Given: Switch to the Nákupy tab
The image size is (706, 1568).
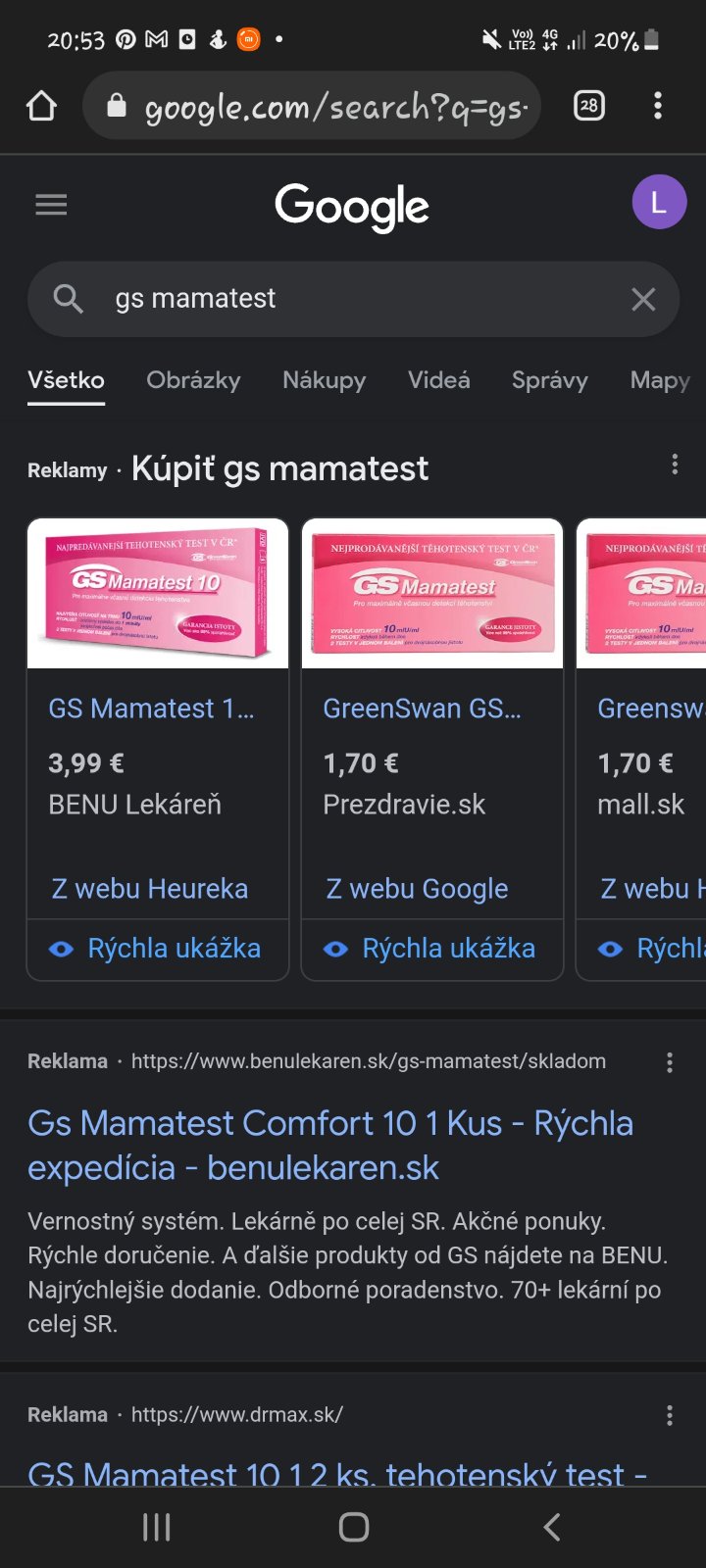Looking at the screenshot, I should point(324,380).
